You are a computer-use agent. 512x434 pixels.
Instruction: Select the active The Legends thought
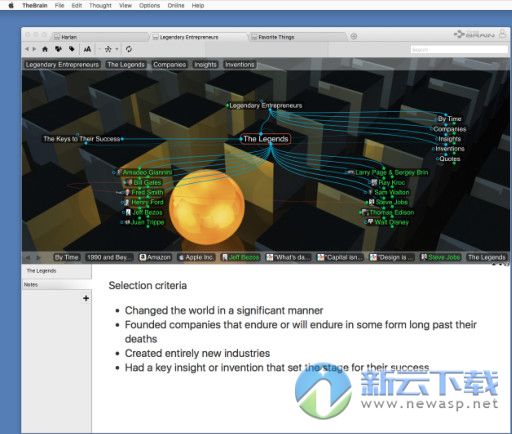coord(266,139)
